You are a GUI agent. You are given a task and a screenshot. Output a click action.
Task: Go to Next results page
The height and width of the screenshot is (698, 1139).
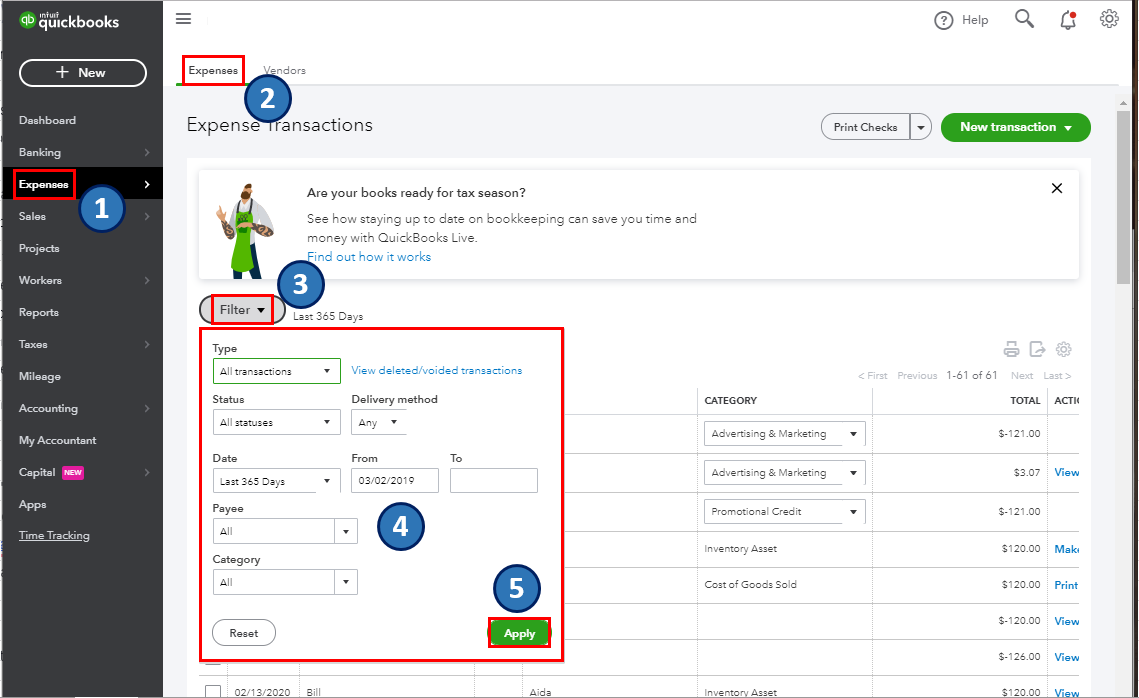pyautogui.click(x=1021, y=376)
